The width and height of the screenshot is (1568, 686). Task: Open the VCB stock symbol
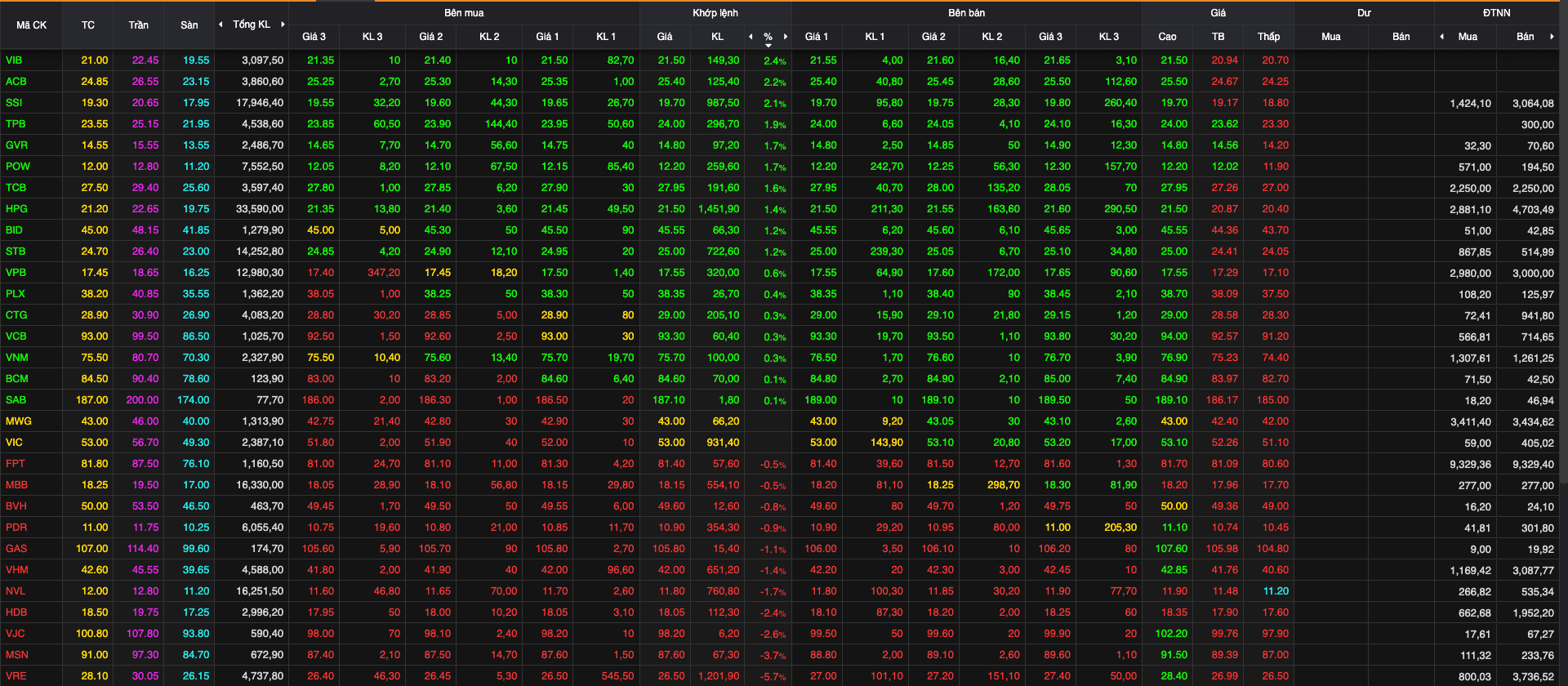point(16,336)
